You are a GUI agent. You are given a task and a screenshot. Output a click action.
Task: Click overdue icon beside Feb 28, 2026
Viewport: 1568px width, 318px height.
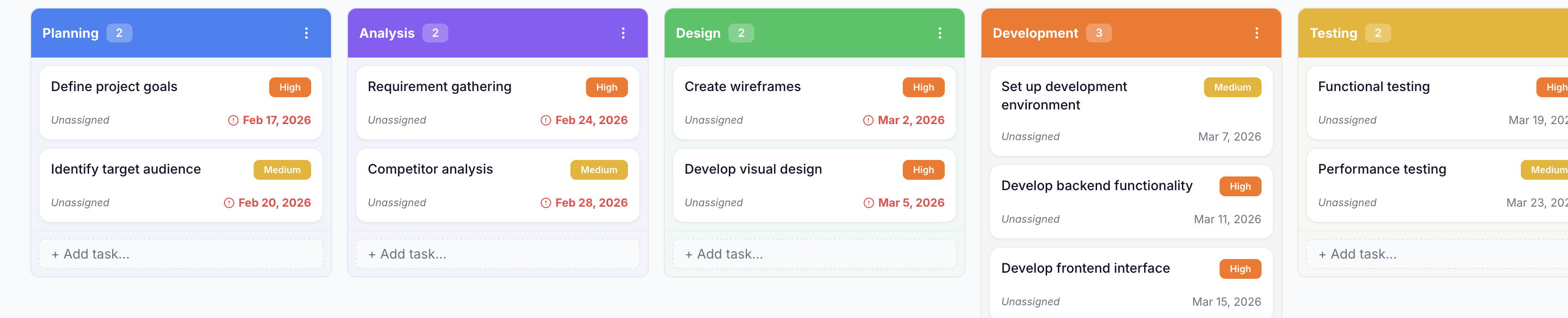[x=546, y=203]
